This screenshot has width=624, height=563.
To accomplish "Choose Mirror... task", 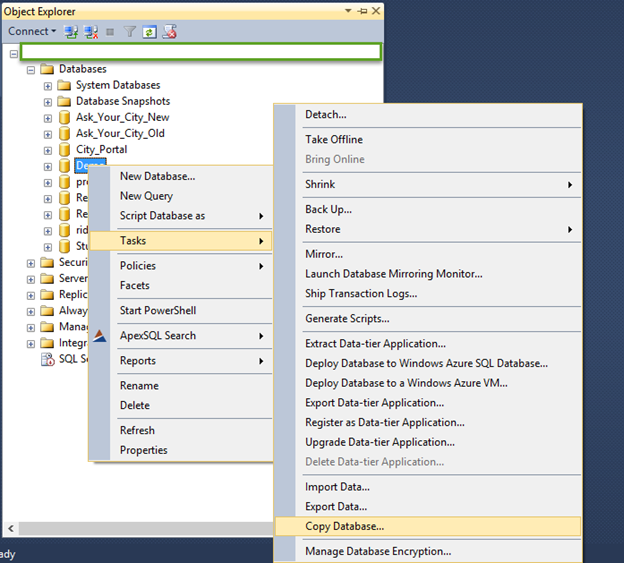I will pyautogui.click(x=428, y=254).
